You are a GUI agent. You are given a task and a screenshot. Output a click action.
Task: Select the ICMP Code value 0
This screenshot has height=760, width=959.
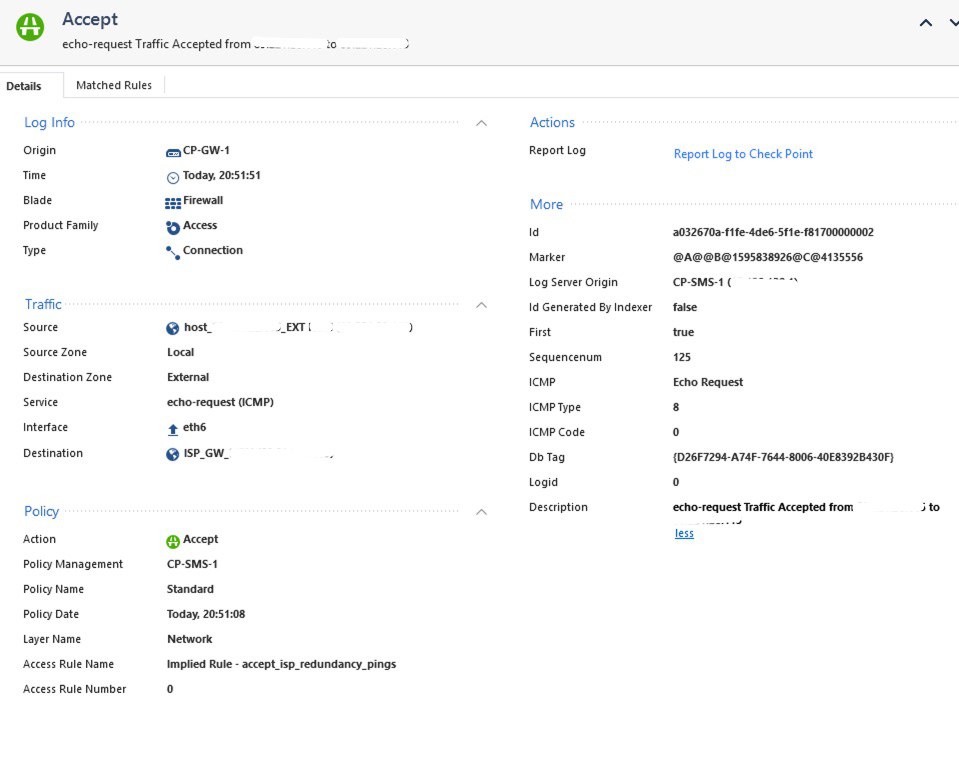[x=676, y=433]
